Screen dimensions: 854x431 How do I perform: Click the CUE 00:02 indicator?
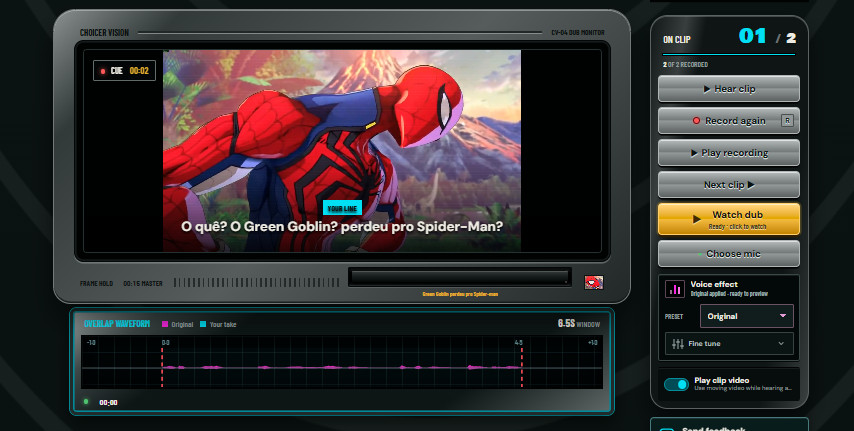(124, 71)
